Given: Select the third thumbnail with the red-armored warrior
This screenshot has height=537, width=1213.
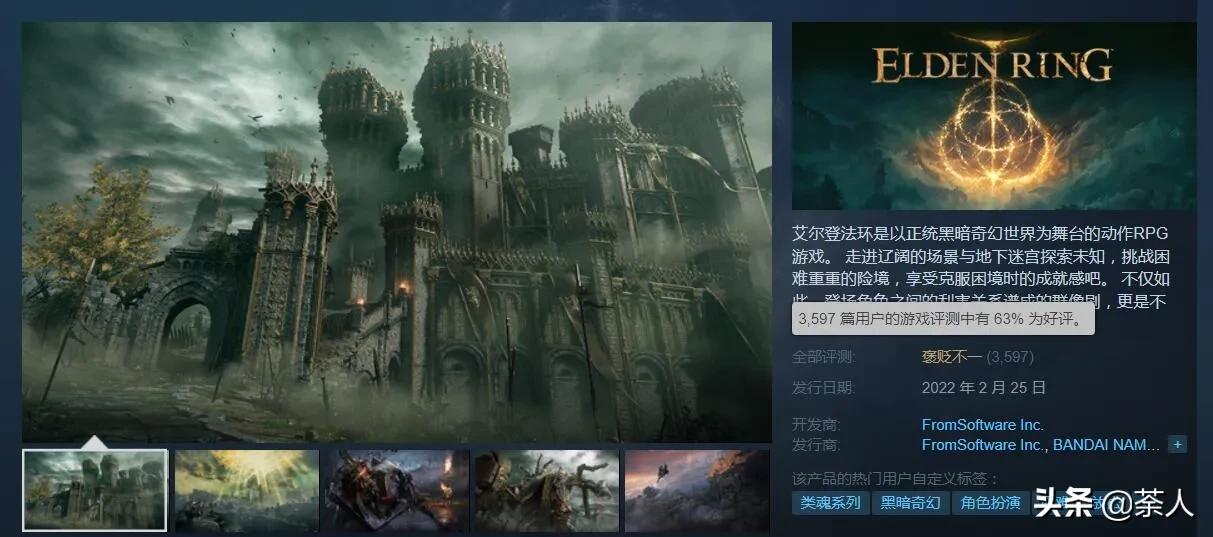Looking at the screenshot, I should [x=396, y=490].
